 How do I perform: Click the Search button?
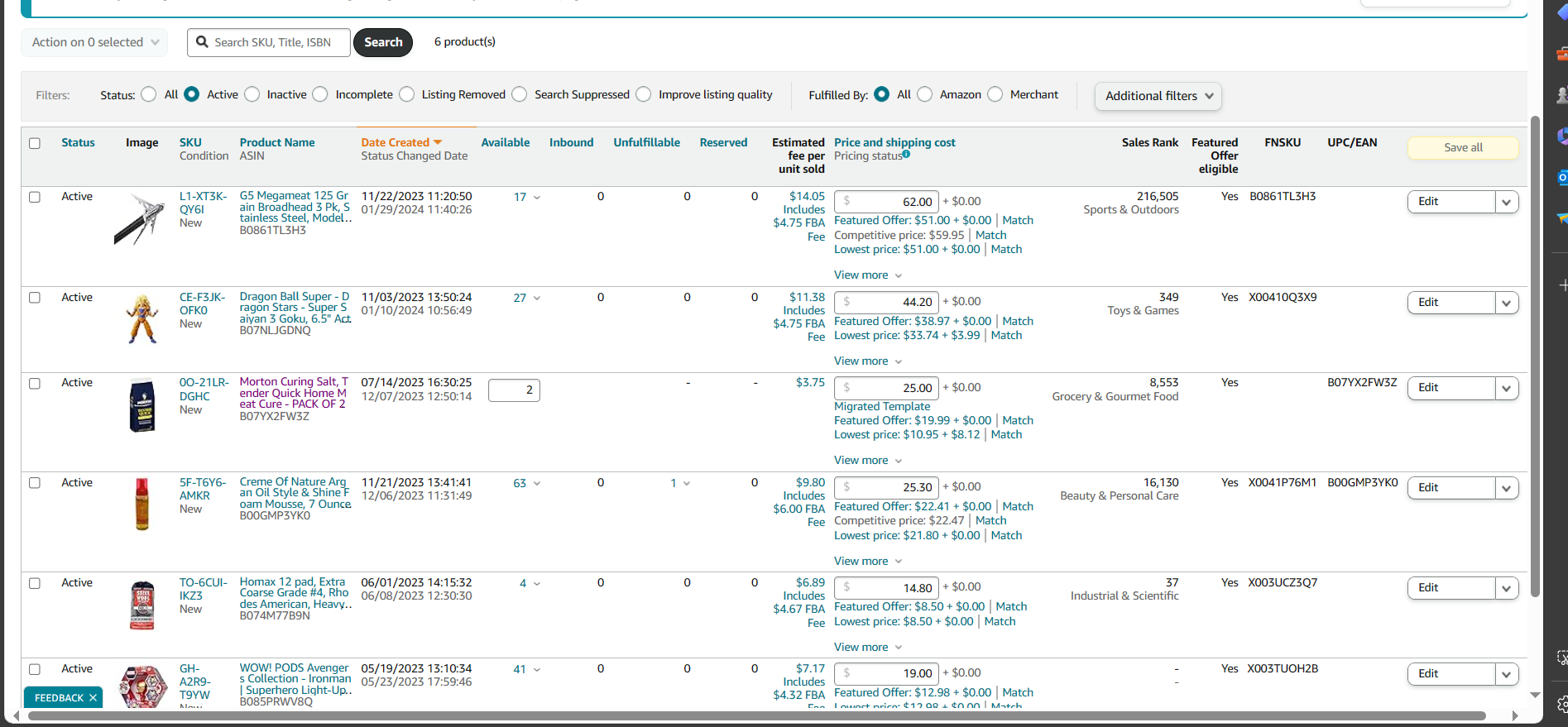[x=383, y=42]
